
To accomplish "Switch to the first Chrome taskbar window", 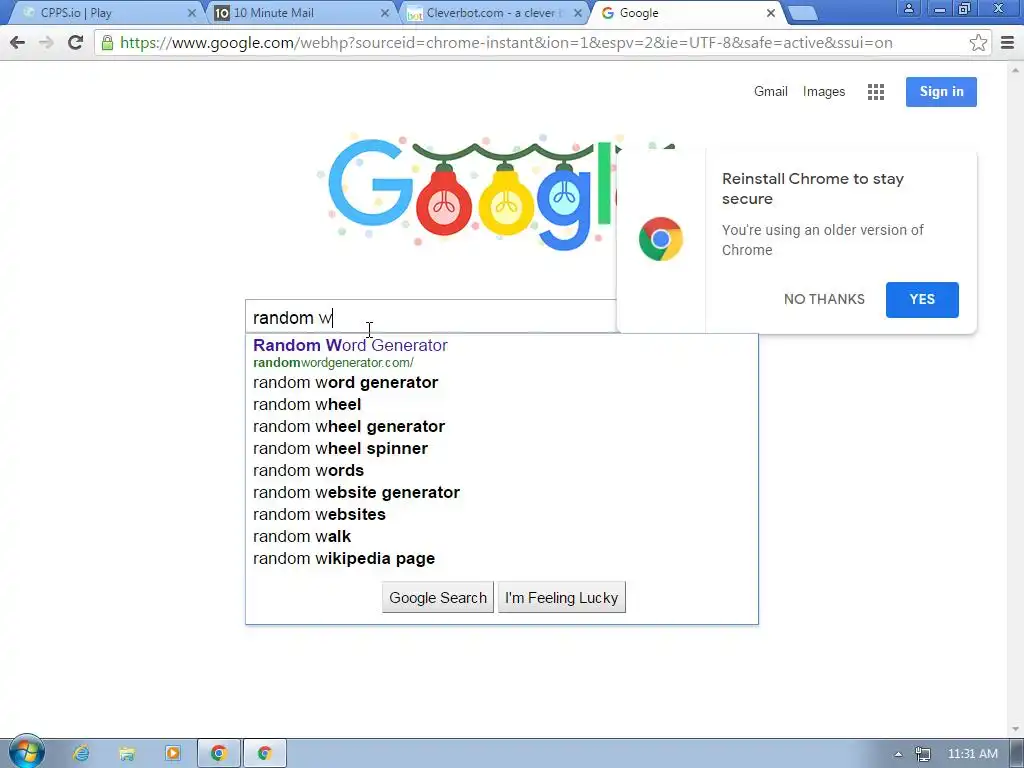I will 219,753.
